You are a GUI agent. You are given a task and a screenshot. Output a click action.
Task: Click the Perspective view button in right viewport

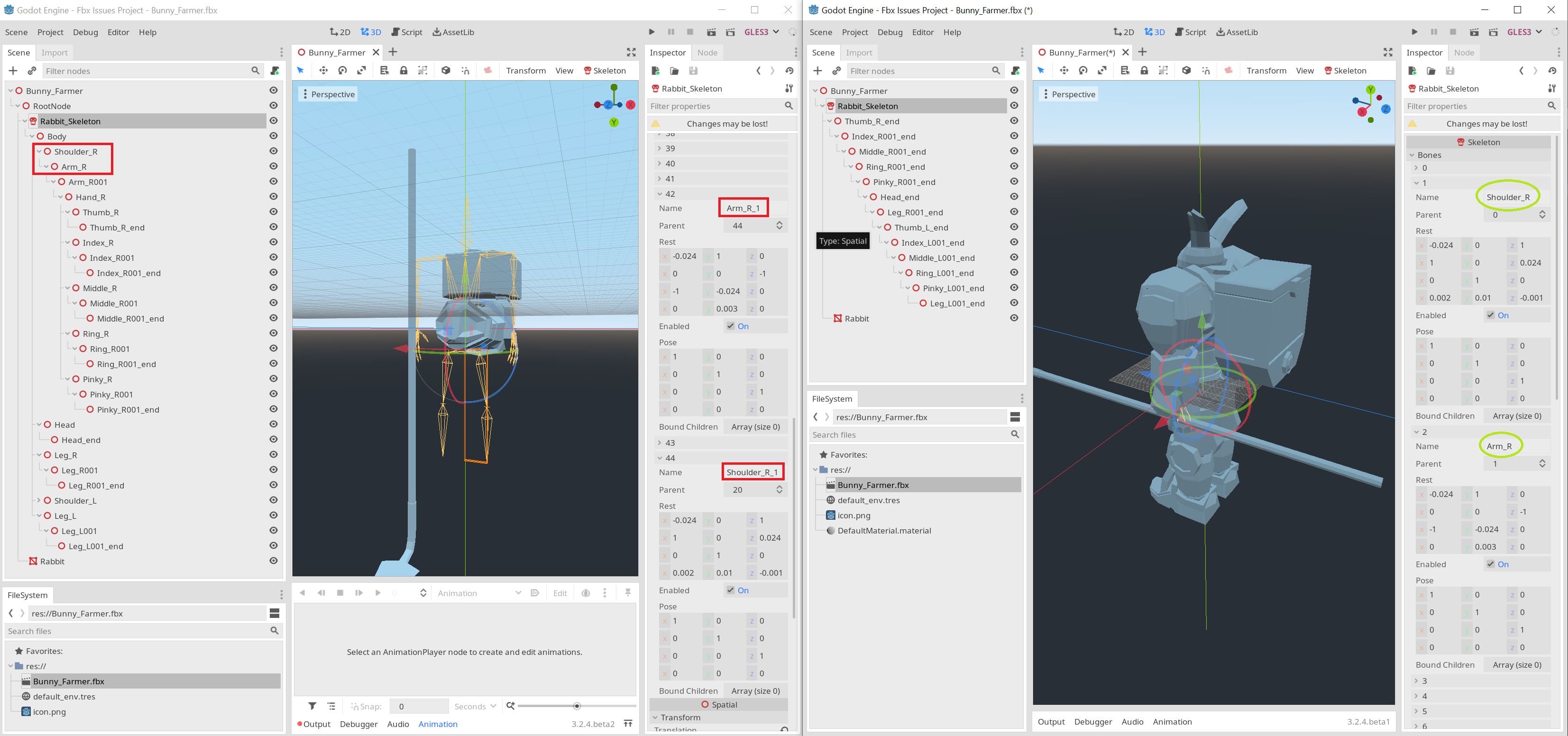(x=1068, y=94)
